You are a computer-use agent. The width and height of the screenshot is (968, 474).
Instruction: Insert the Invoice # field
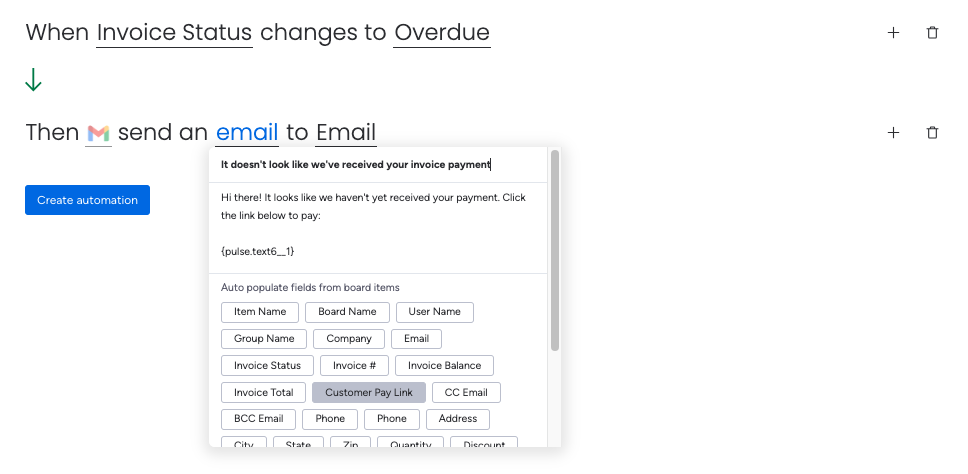tap(354, 365)
